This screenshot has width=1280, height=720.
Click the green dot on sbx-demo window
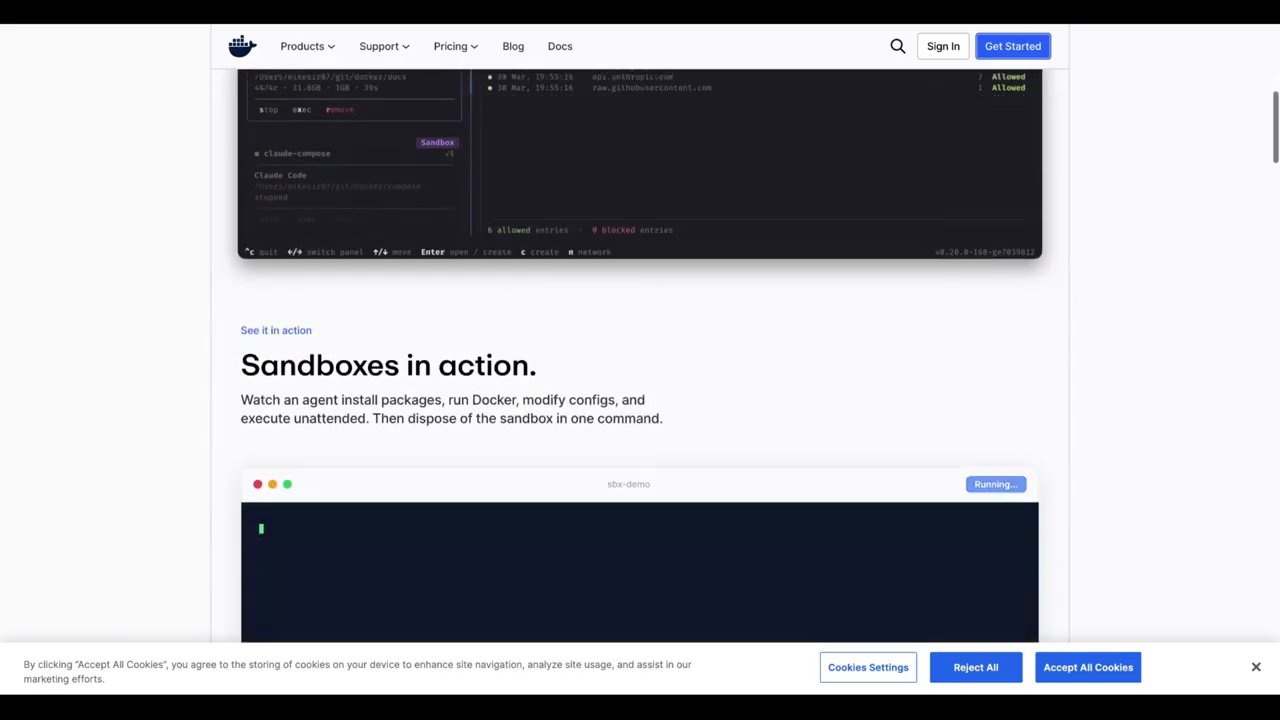(x=287, y=484)
